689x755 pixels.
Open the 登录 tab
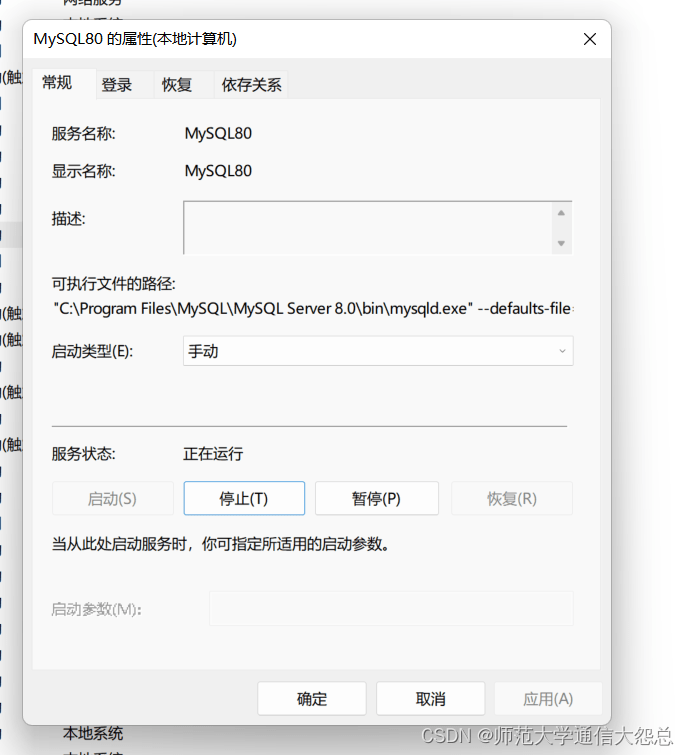click(x=125, y=85)
